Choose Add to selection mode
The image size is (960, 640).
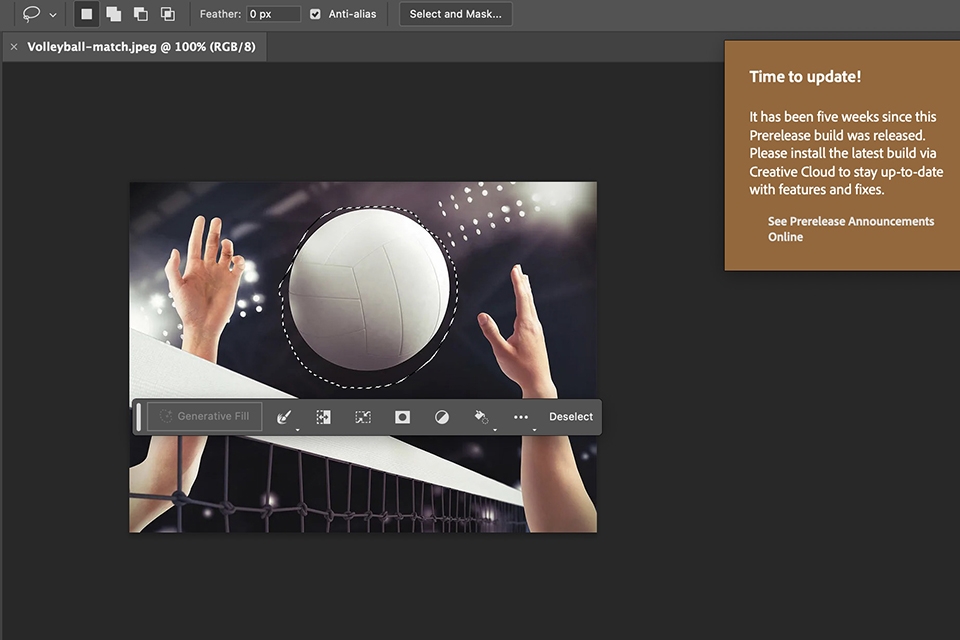click(x=114, y=14)
